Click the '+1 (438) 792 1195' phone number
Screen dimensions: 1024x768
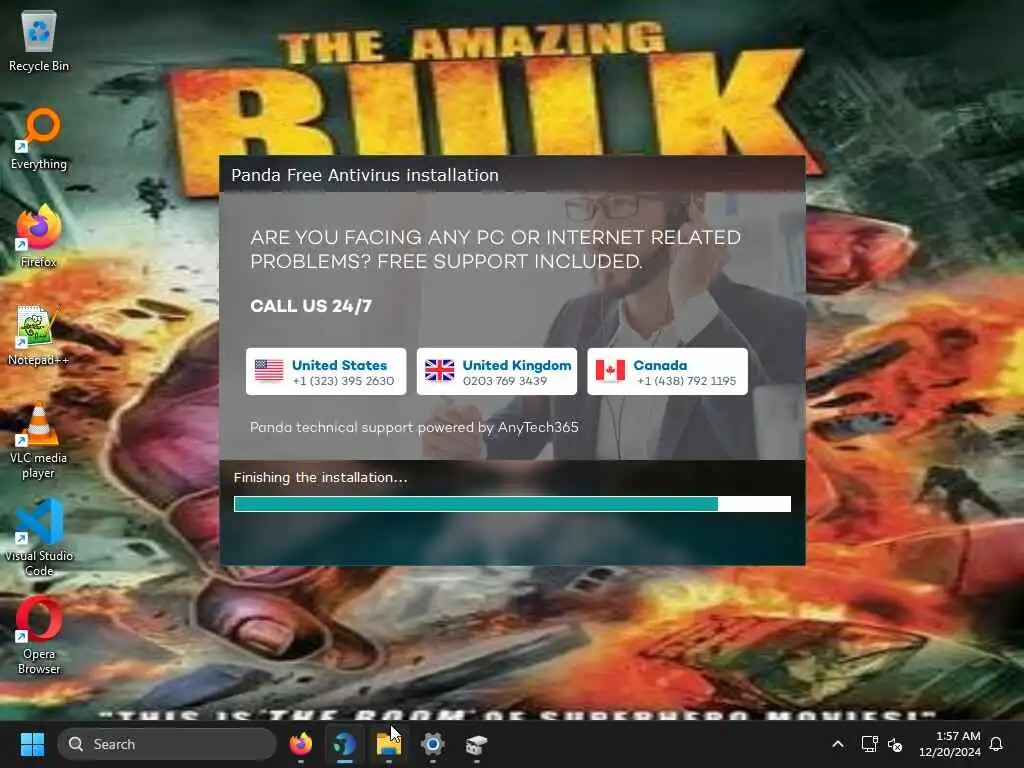click(686, 381)
